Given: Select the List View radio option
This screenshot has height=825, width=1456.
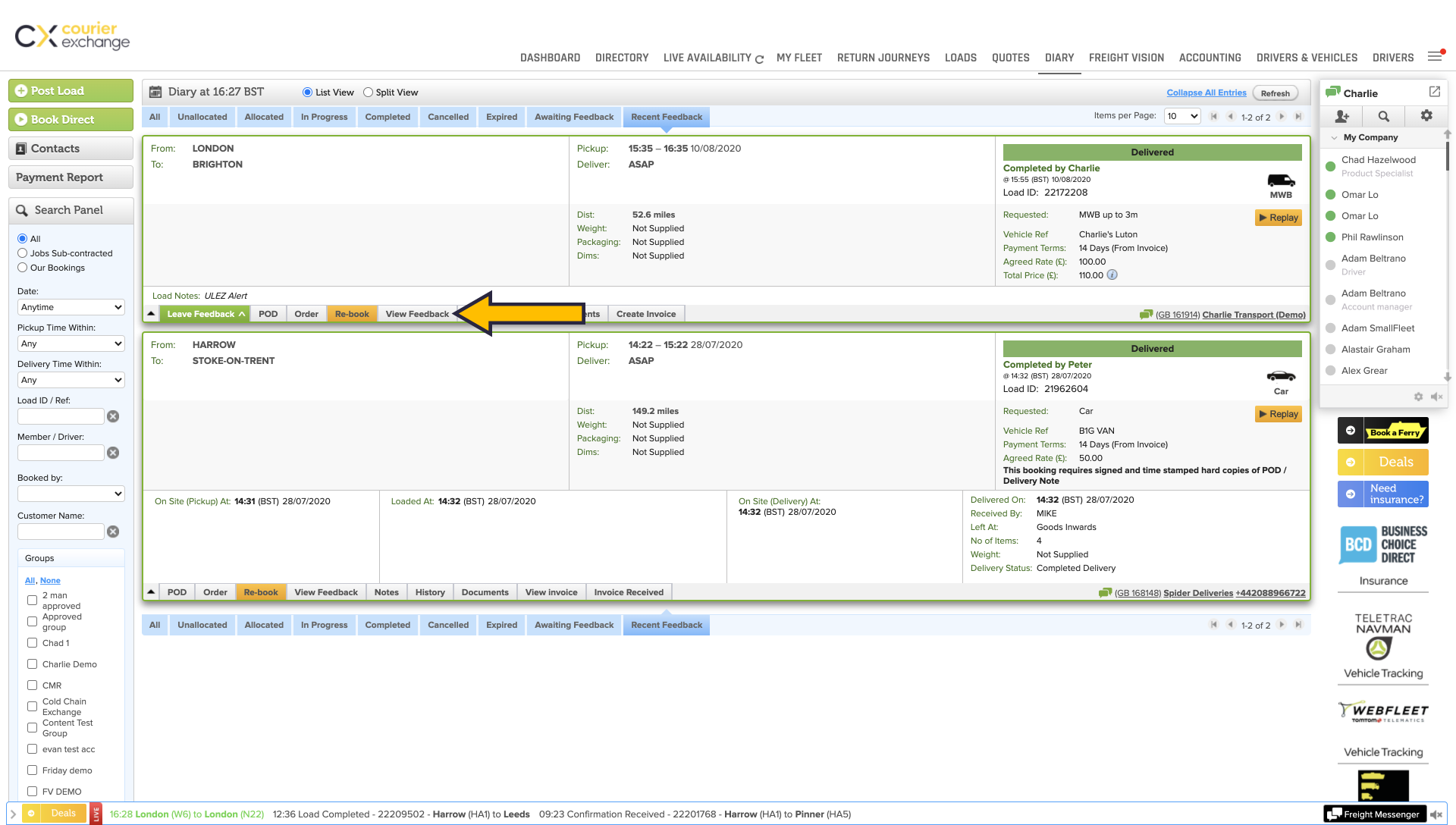Looking at the screenshot, I should [307, 93].
